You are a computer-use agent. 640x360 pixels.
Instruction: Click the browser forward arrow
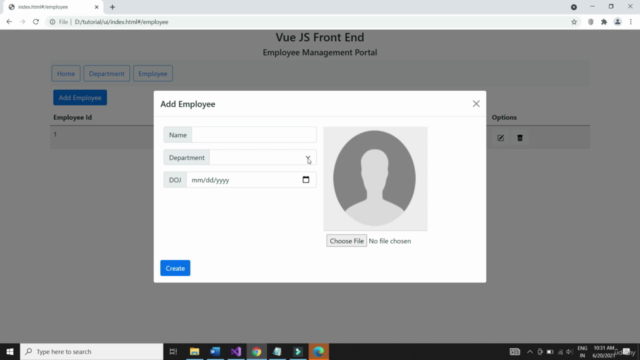click(x=22, y=22)
